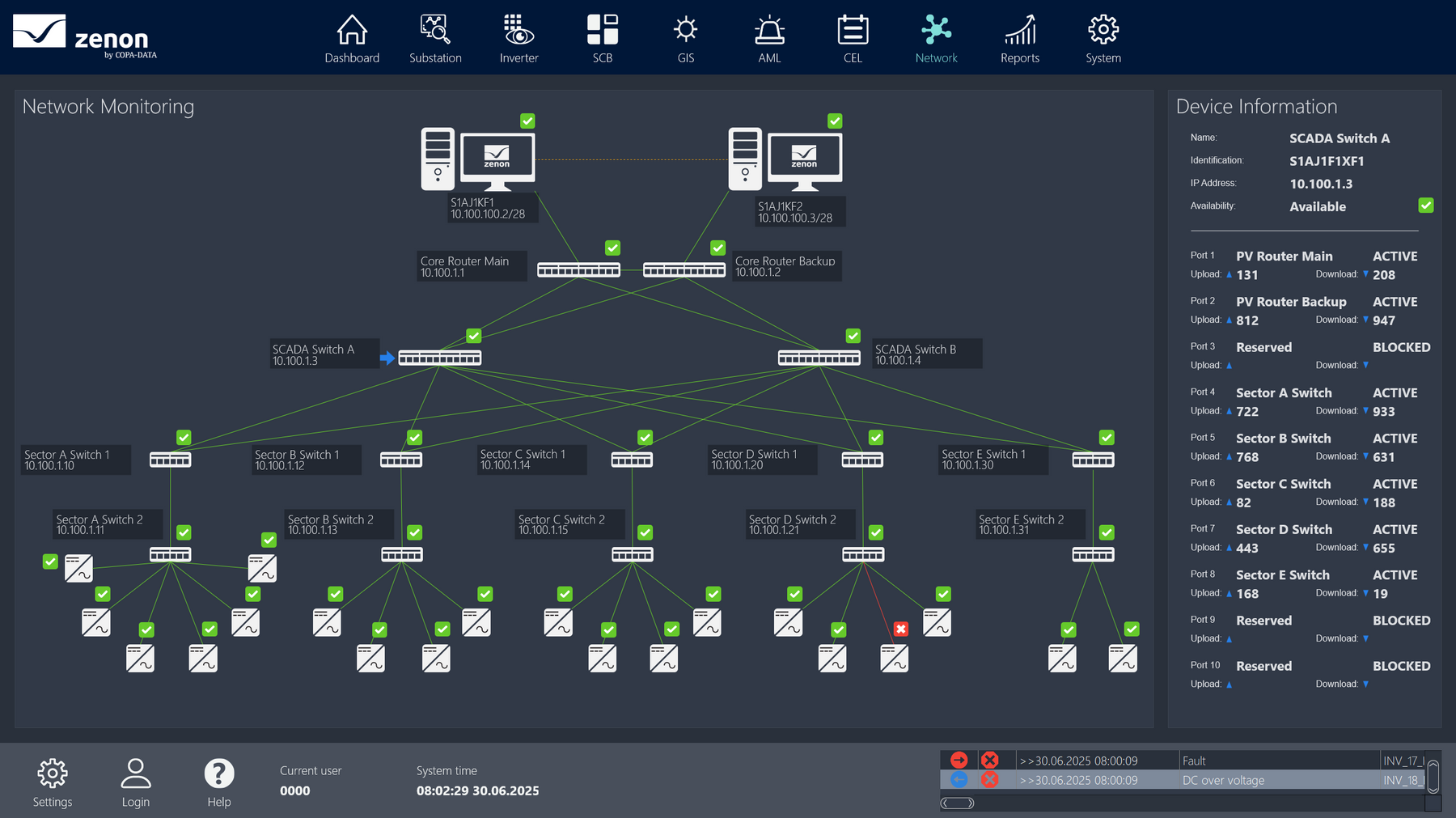Screen dimensions: 1456x818
Task: Open the Substation view
Action: coord(435,39)
